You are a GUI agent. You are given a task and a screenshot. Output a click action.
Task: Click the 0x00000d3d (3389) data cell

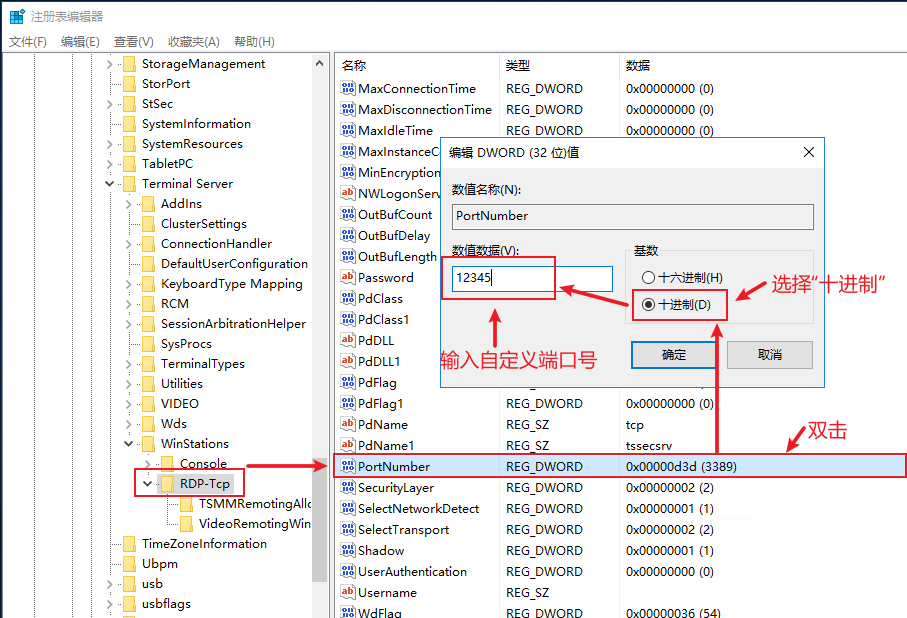[681, 466]
